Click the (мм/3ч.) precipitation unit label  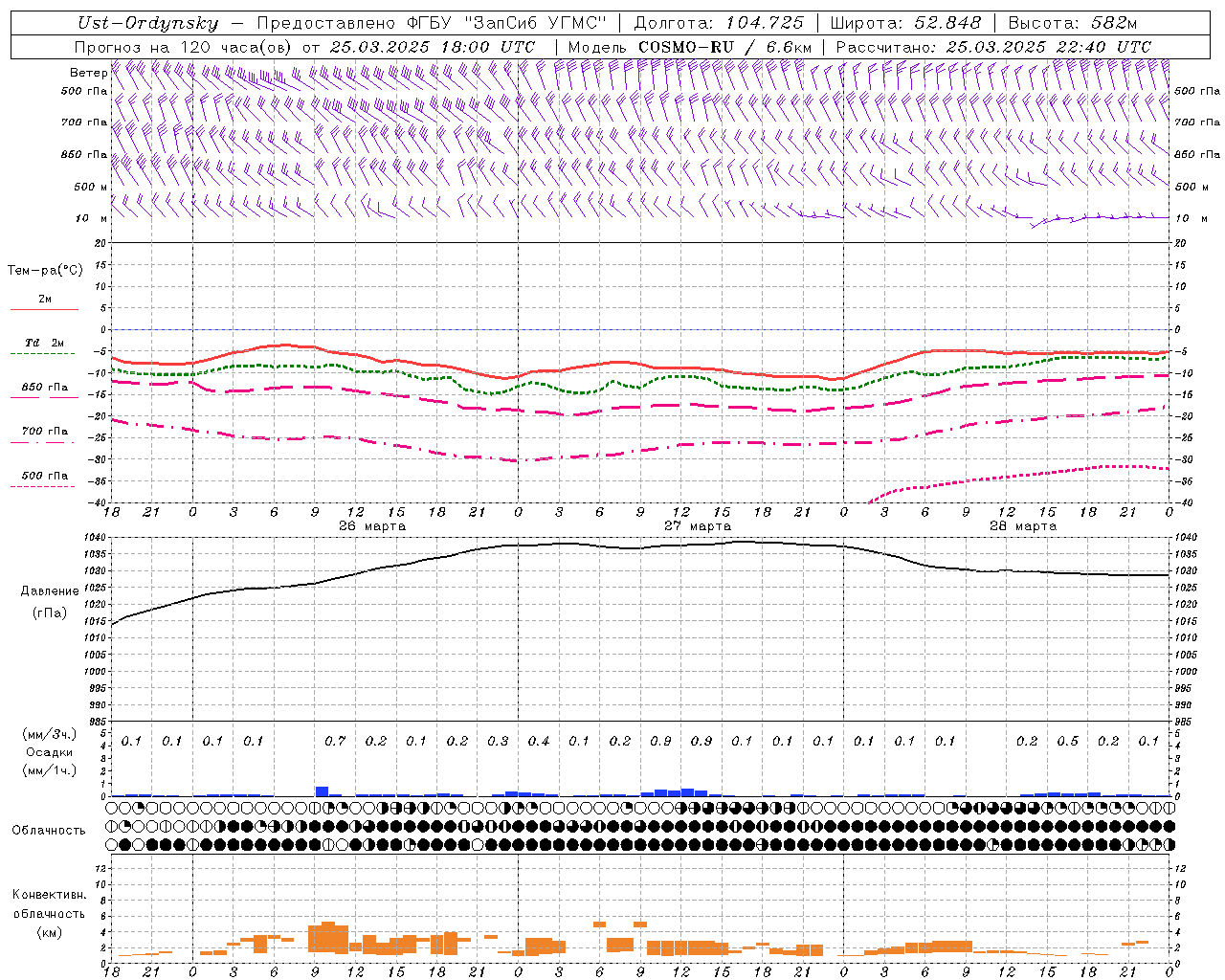pos(48,734)
